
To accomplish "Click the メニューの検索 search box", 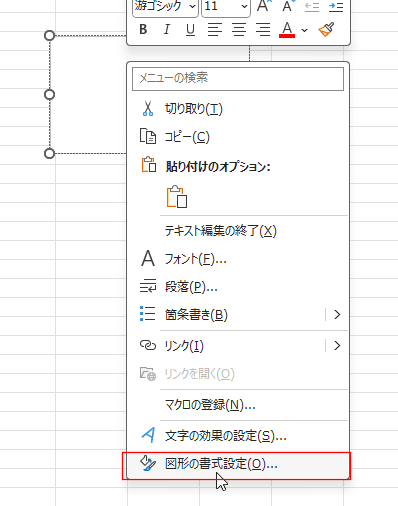I will tap(238, 79).
